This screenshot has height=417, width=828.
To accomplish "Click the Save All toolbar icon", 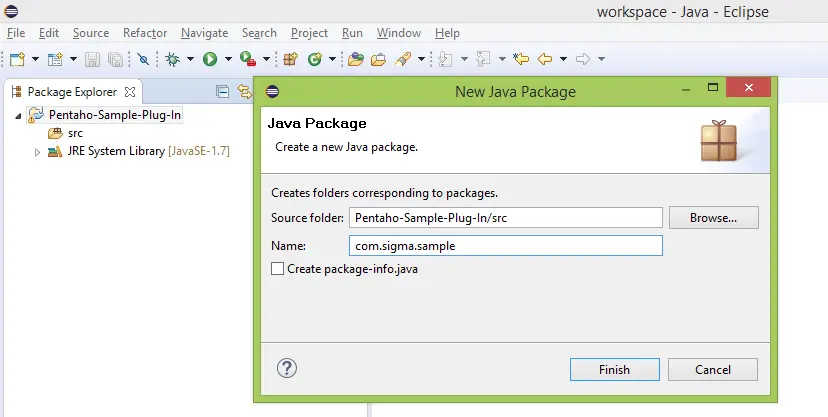I will pyautogui.click(x=115, y=59).
